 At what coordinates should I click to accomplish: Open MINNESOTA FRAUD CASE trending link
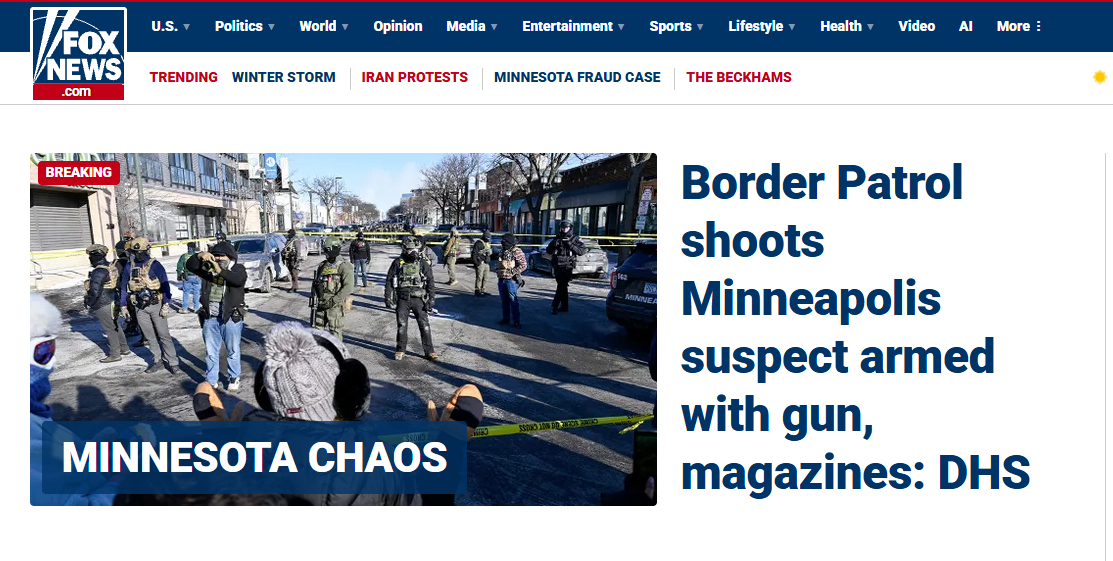pos(577,77)
